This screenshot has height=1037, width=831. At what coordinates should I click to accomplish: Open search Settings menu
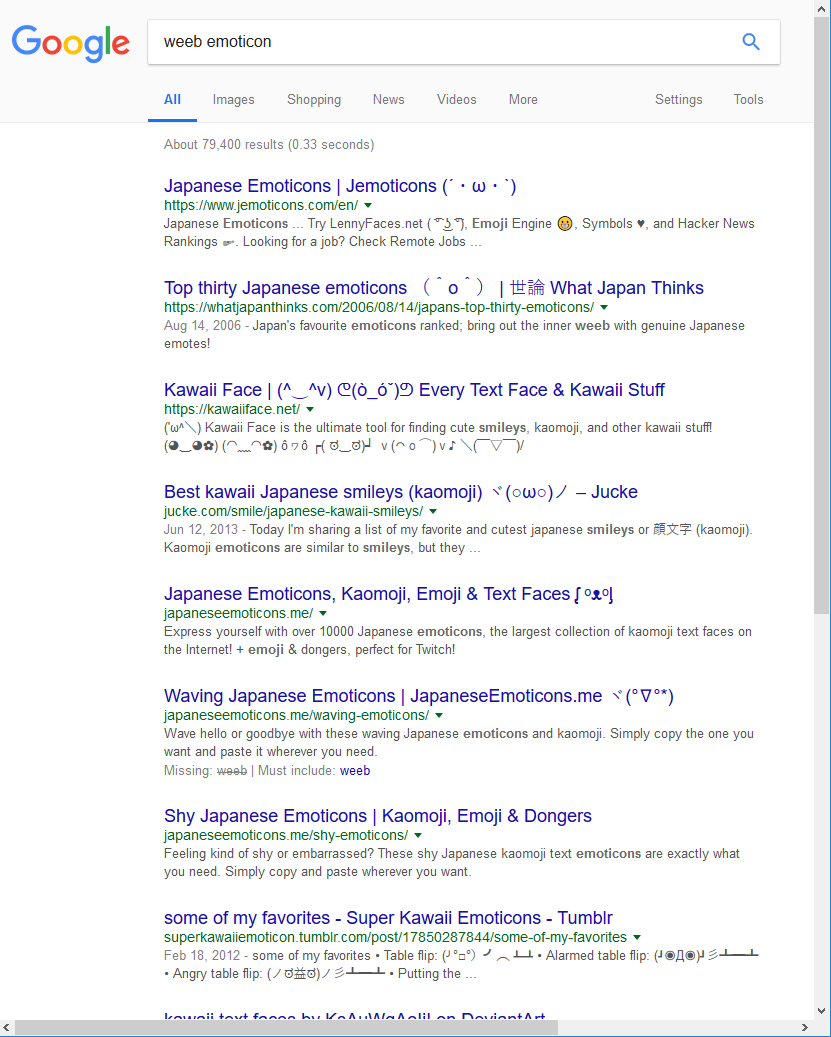tap(678, 100)
